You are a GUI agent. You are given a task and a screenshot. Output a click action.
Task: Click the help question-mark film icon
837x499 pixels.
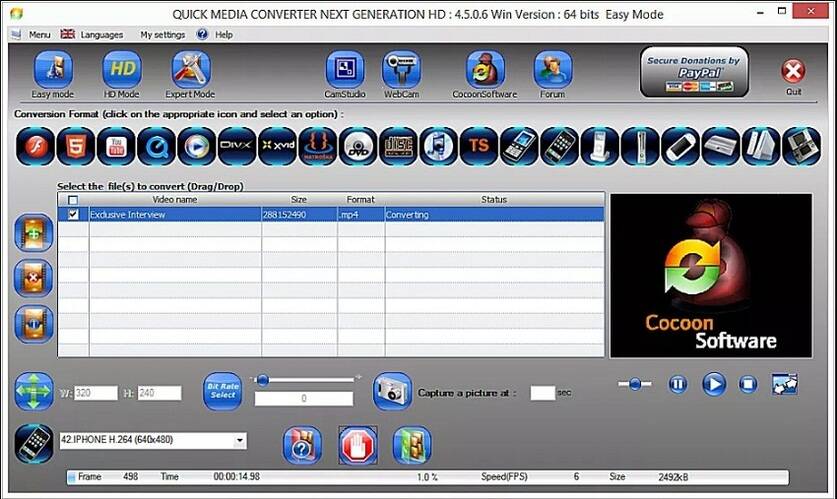pos(302,445)
